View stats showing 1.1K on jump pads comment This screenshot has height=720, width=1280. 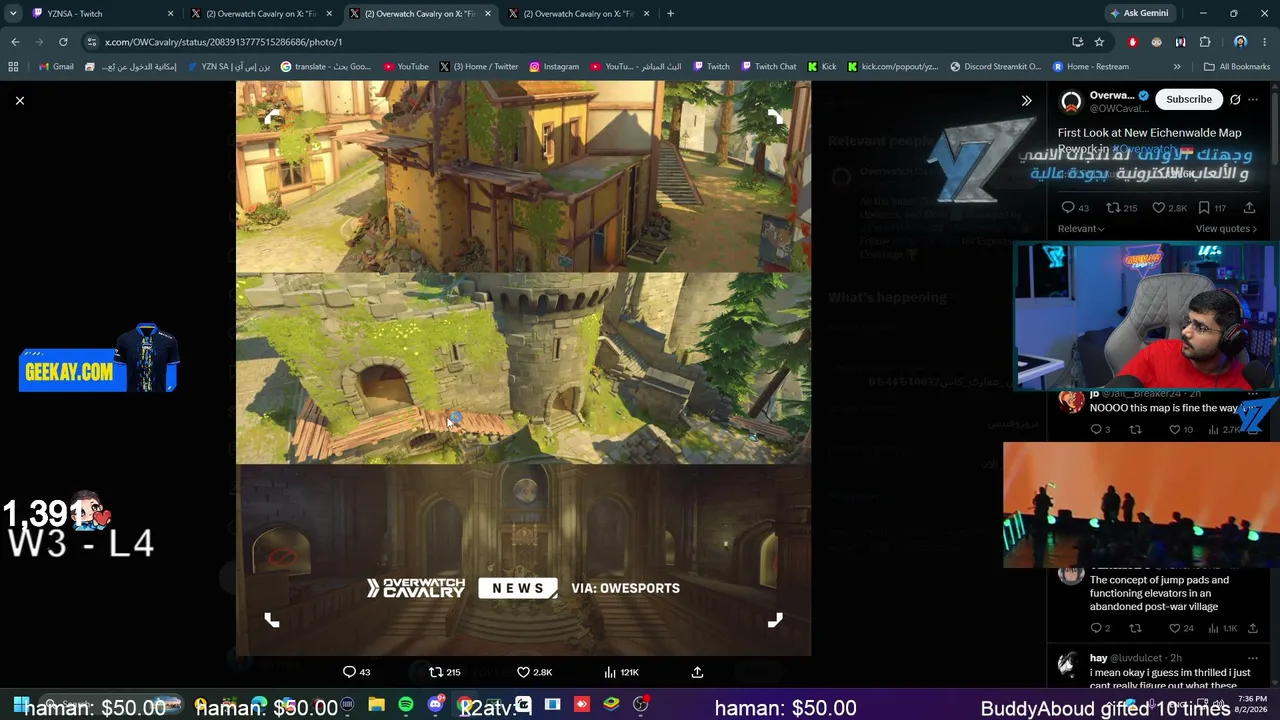coord(1225,628)
